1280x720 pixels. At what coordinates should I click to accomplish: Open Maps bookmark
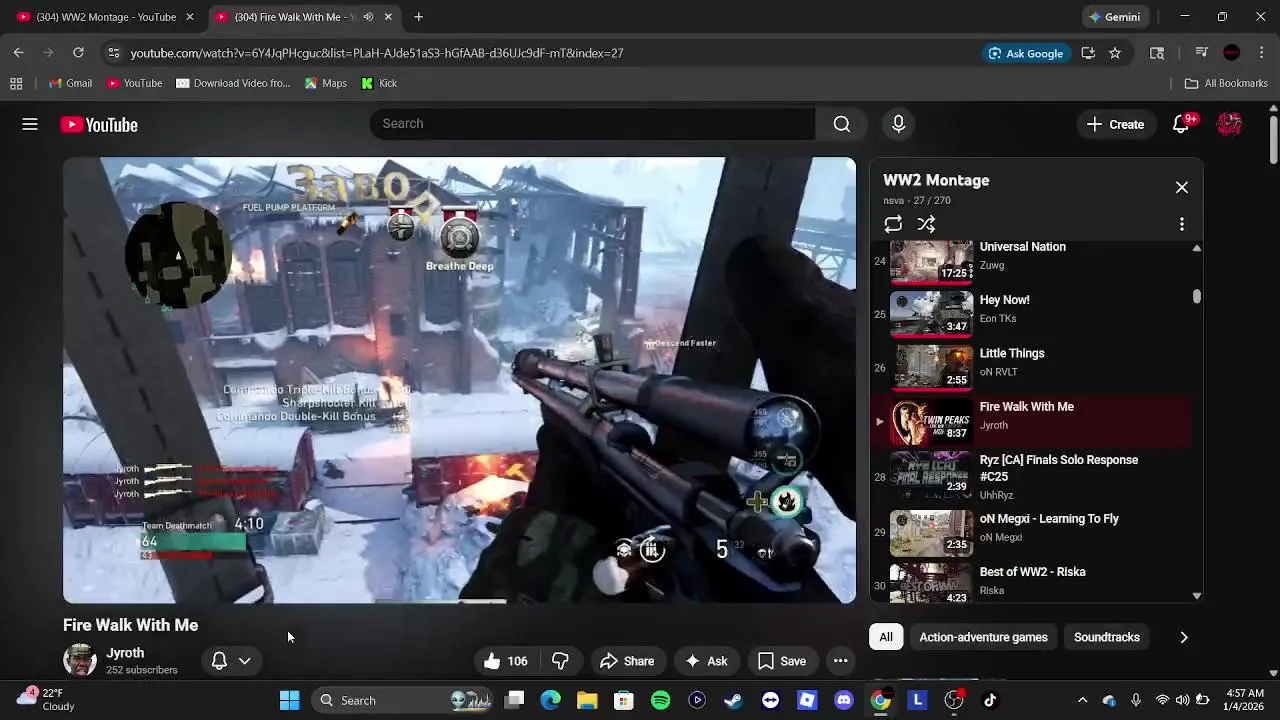pyautogui.click(x=326, y=83)
